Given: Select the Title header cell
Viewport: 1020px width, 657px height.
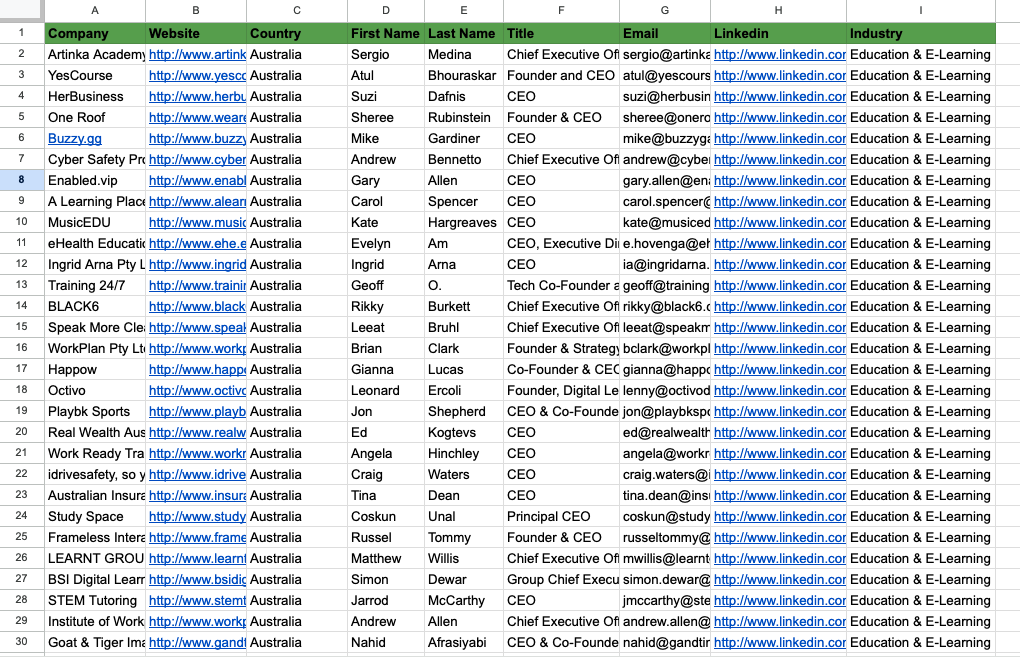Looking at the screenshot, I should (x=561, y=33).
